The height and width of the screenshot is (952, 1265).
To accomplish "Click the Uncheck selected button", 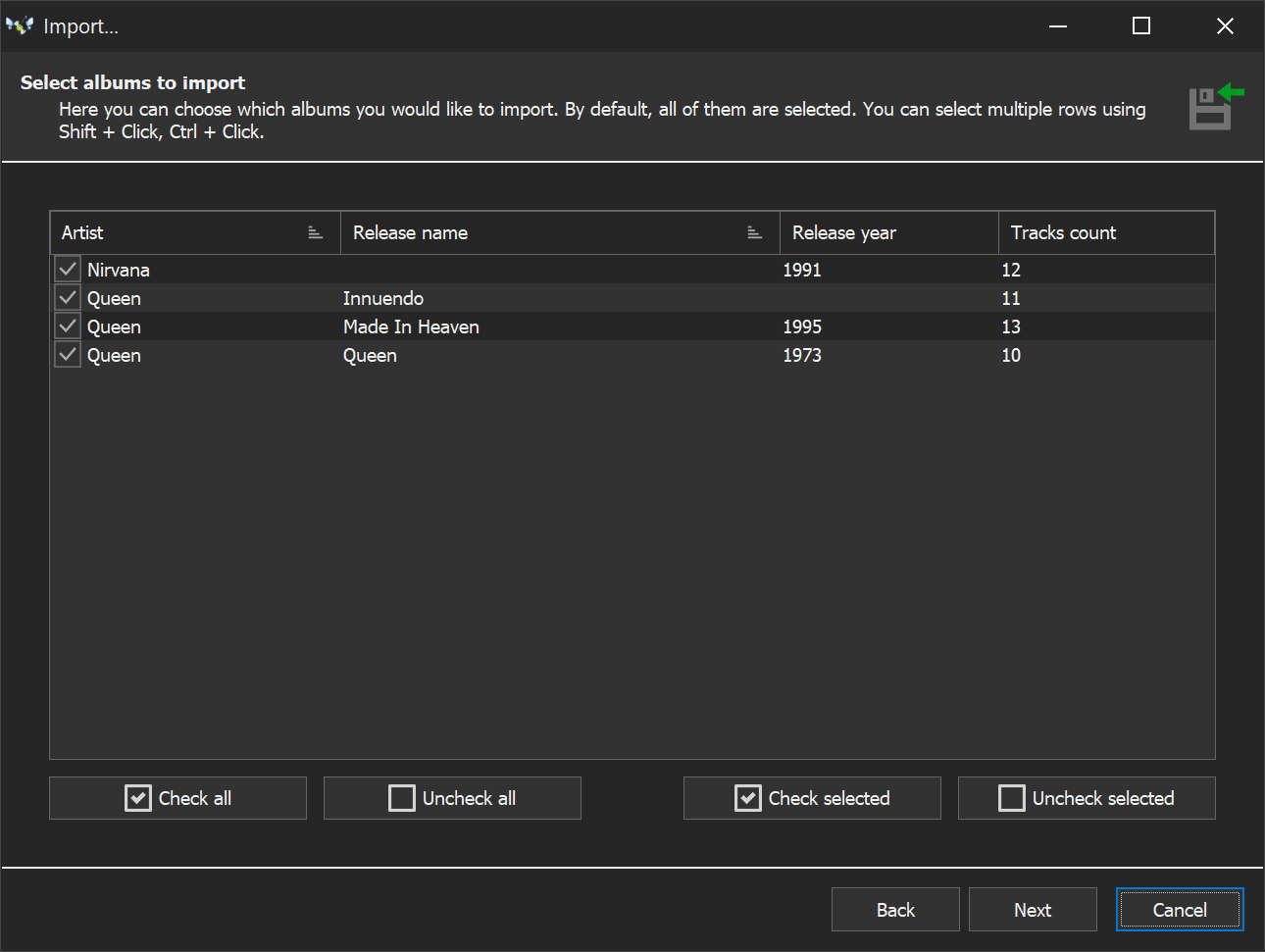I will coord(1087,798).
